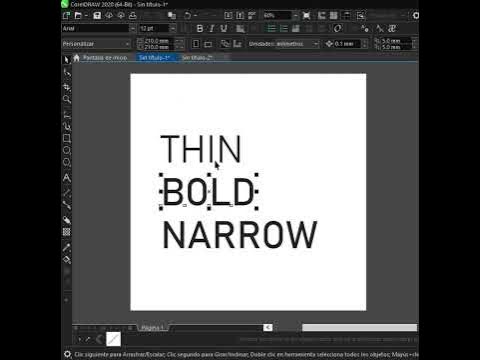The height and width of the screenshot is (360, 480).
Task: Open the 12 pt font size dropdown
Action: pos(172,29)
